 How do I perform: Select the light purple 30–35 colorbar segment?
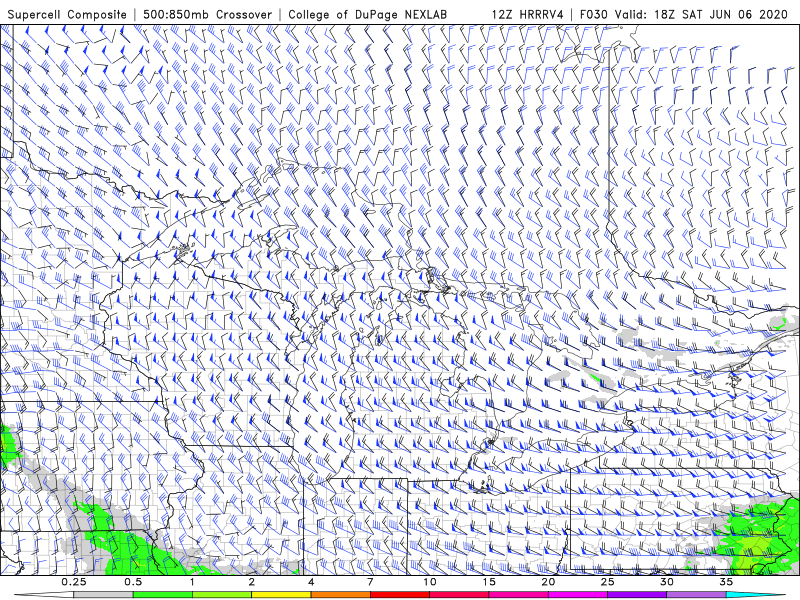[x=696, y=595]
